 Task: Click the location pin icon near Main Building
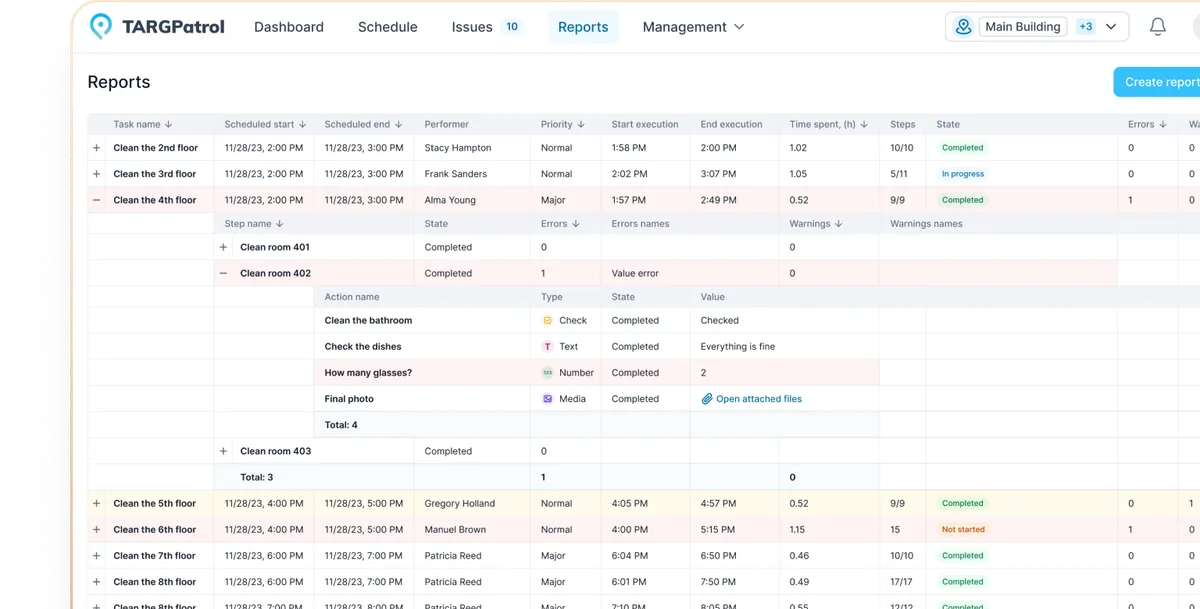[x=962, y=26]
